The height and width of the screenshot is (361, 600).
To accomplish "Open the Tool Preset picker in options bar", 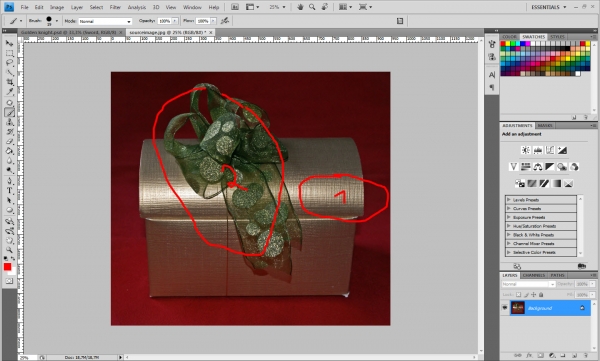I will click(x=15, y=21).
